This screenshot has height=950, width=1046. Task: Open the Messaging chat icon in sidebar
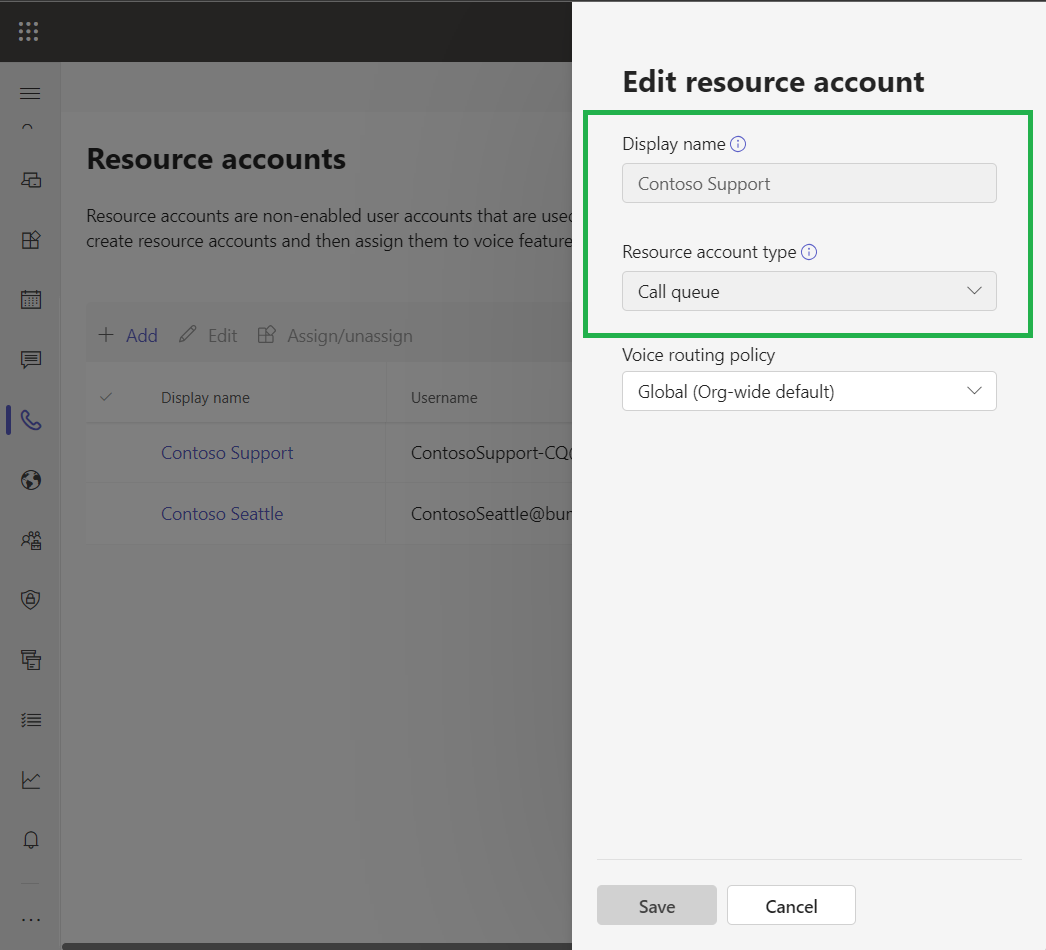[31, 359]
